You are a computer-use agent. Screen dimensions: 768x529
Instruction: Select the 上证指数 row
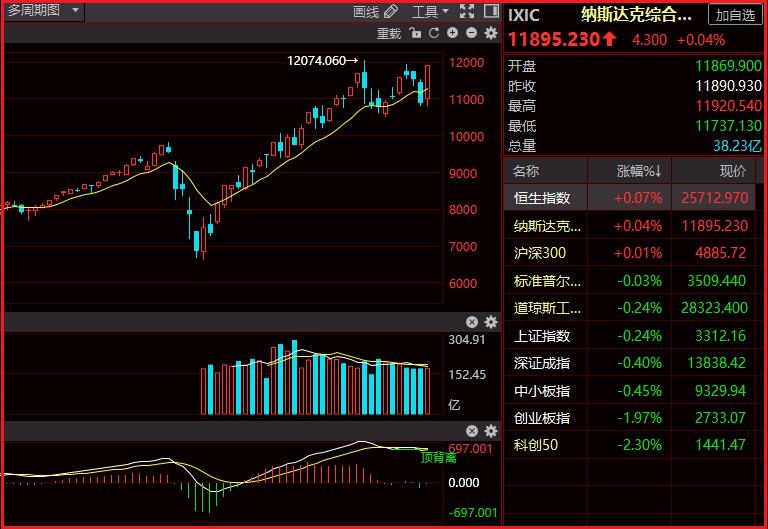coord(630,336)
